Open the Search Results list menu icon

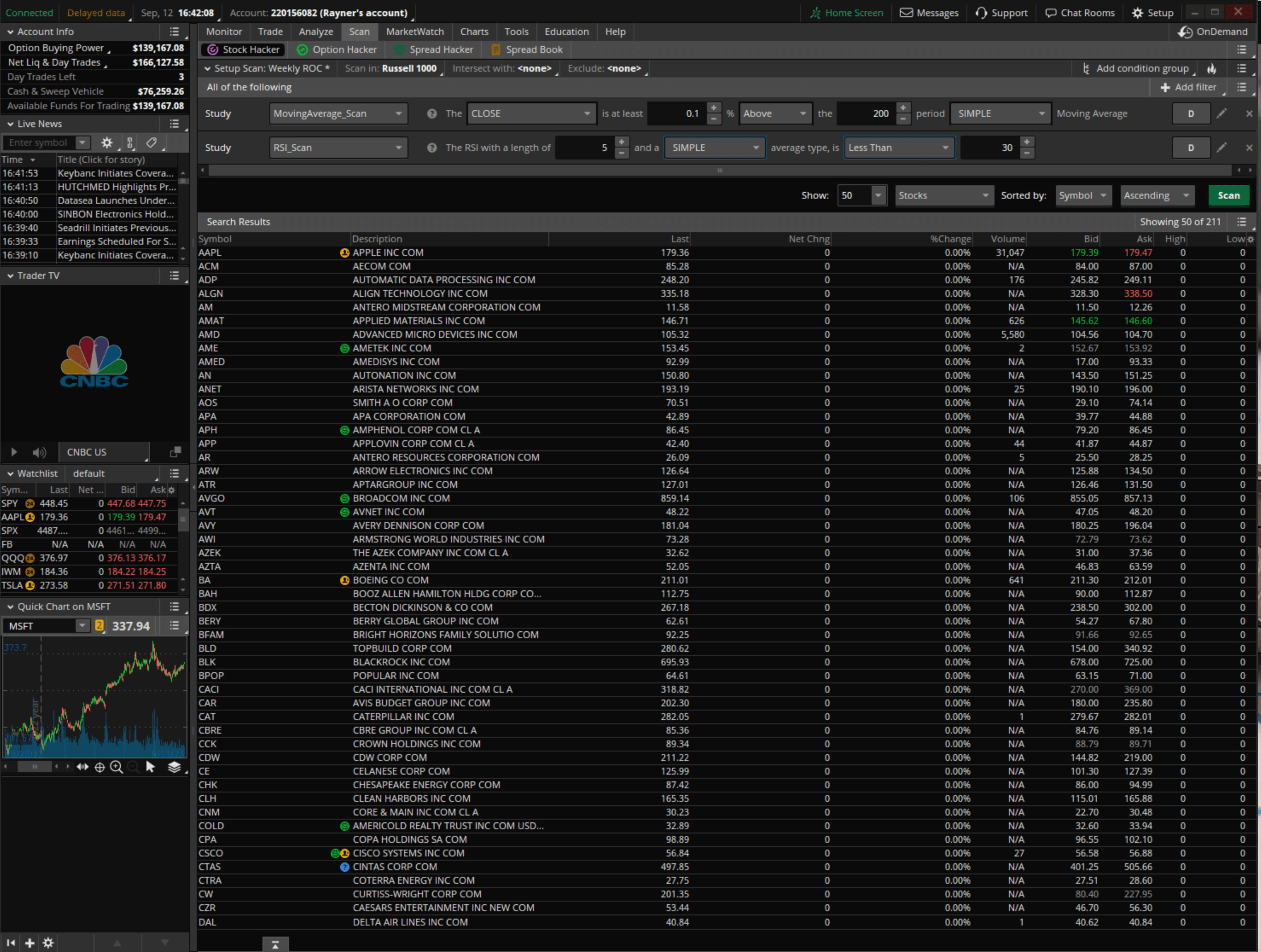click(x=1242, y=222)
